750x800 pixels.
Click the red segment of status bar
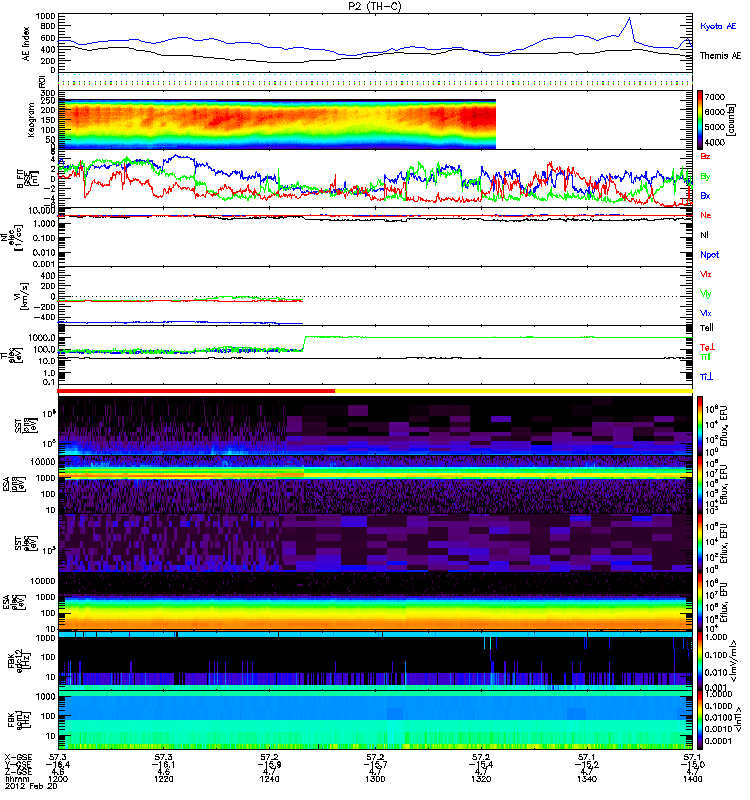[196, 391]
